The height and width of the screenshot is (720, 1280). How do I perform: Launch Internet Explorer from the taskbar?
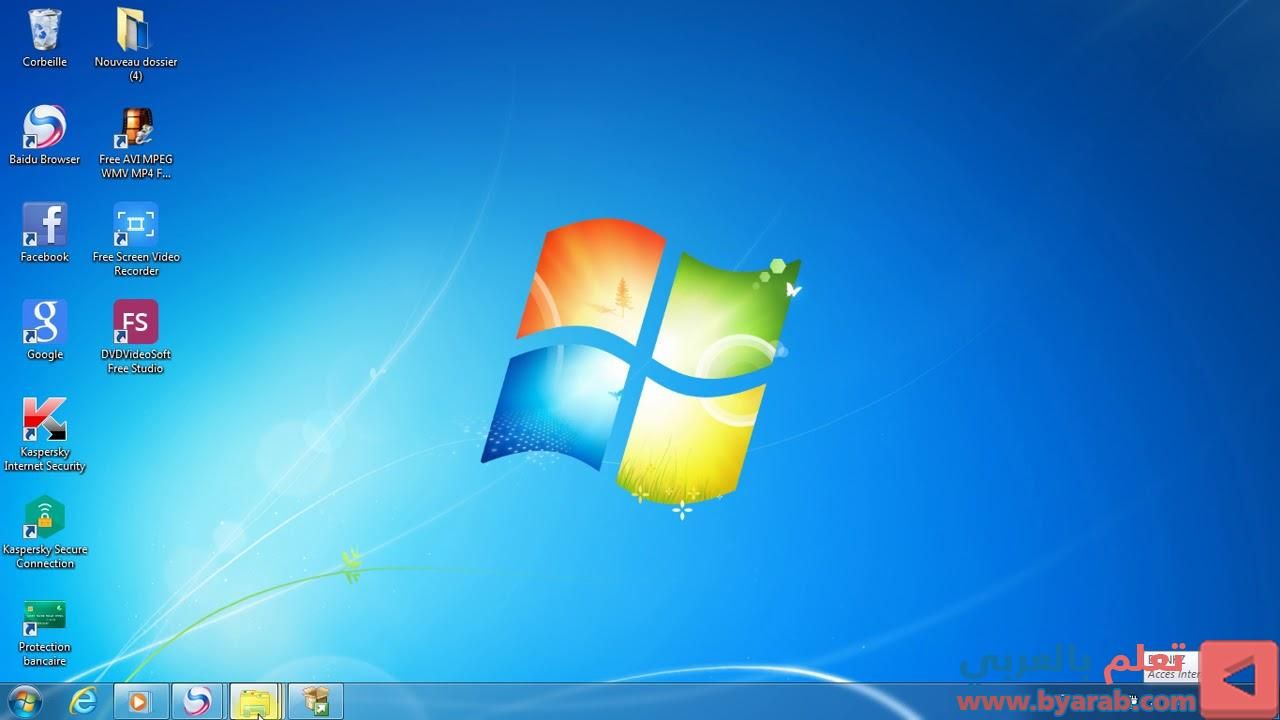click(x=83, y=701)
